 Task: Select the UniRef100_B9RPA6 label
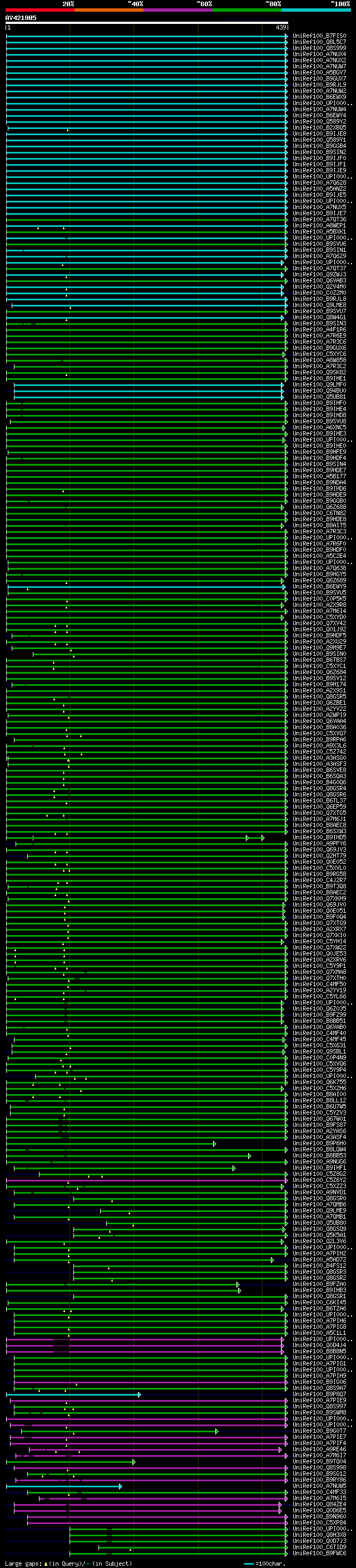(319, 739)
